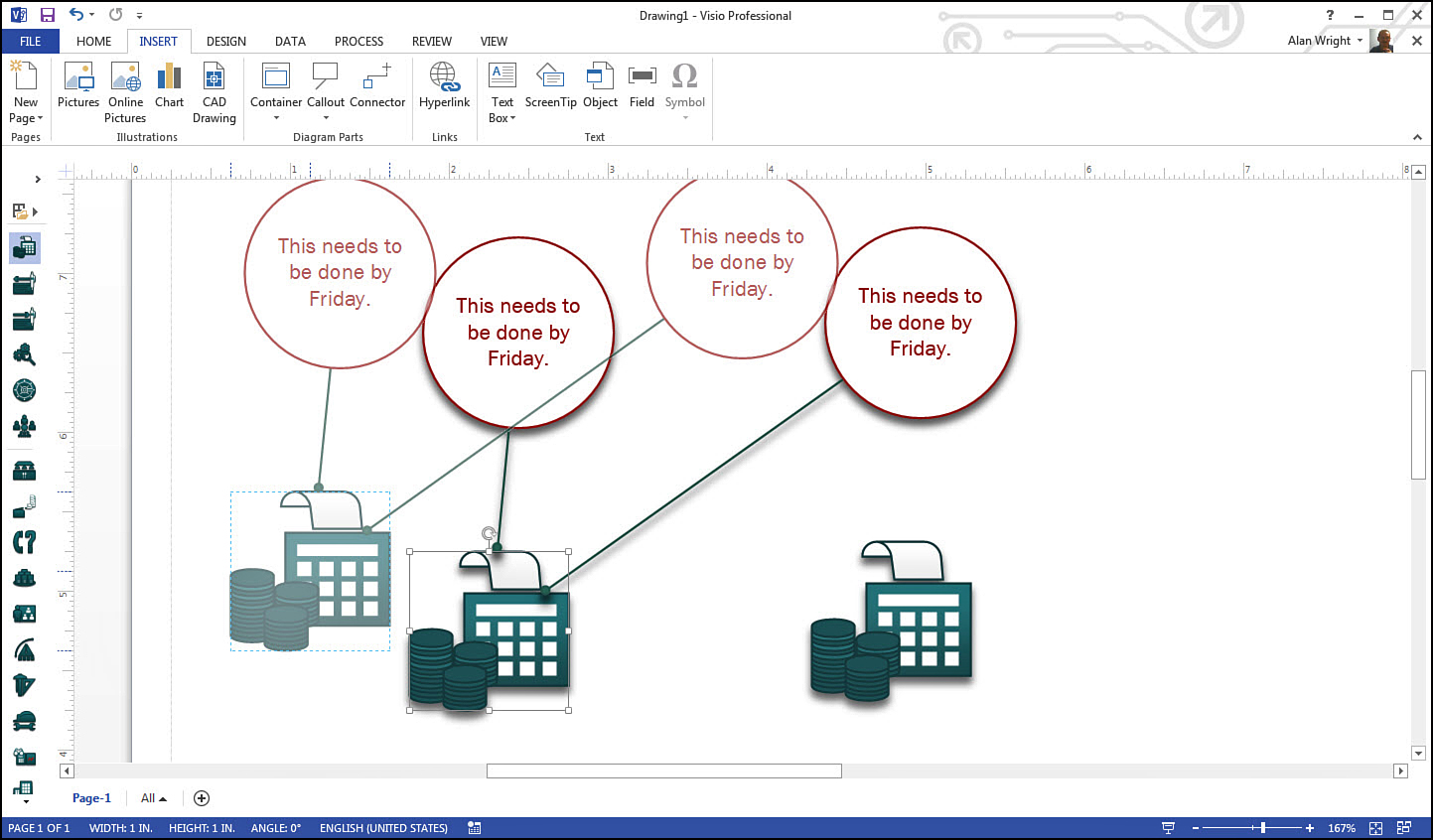Open the Symbol dropdown
1433x840 pixels.
[x=685, y=118]
